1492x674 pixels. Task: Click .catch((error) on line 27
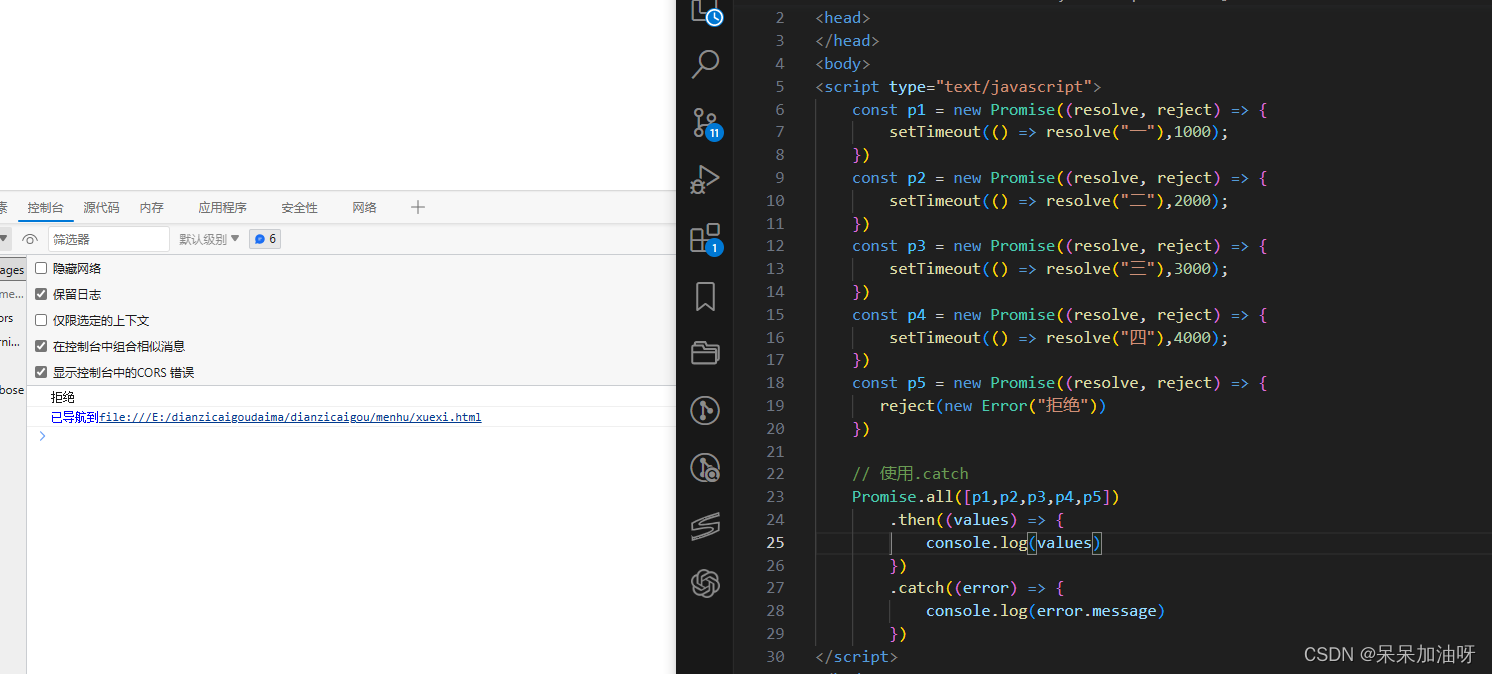[977, 588]
